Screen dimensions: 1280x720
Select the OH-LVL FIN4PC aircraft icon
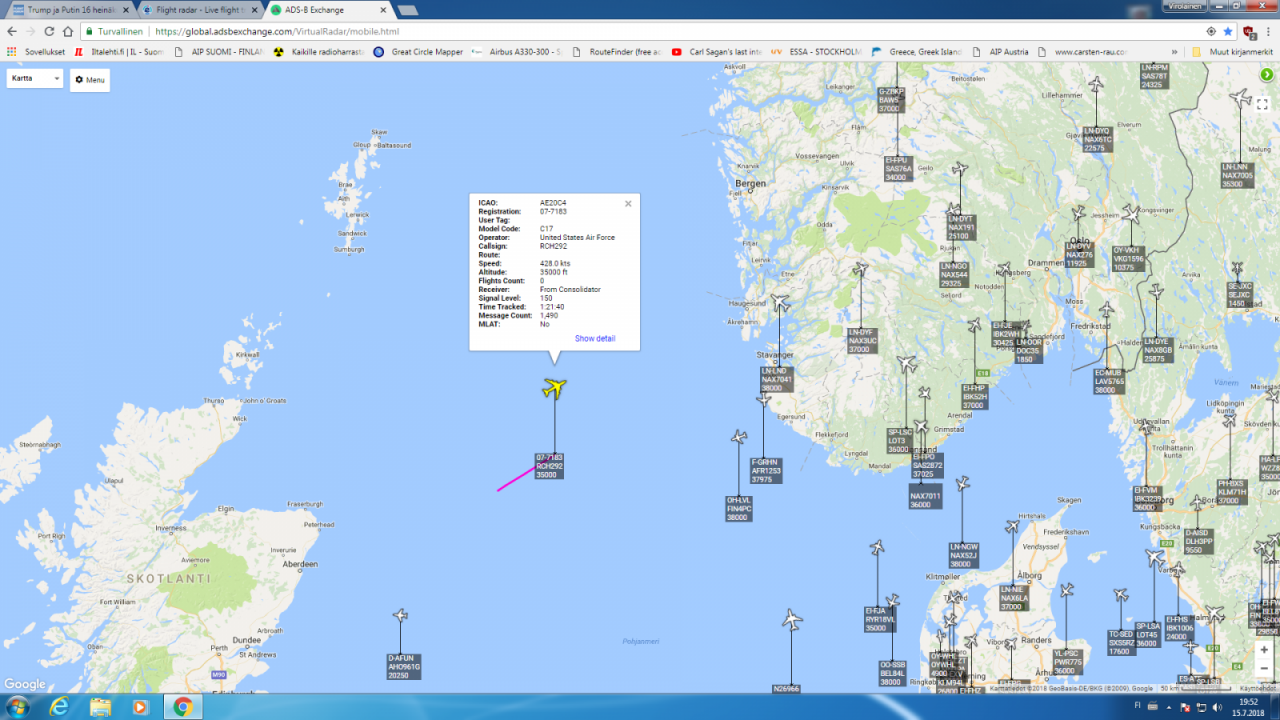pyautogui.click(x=739, y=437)
